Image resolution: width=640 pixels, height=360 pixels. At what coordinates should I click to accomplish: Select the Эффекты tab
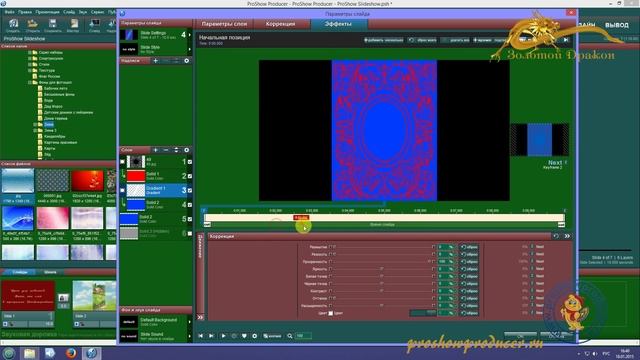338,24
